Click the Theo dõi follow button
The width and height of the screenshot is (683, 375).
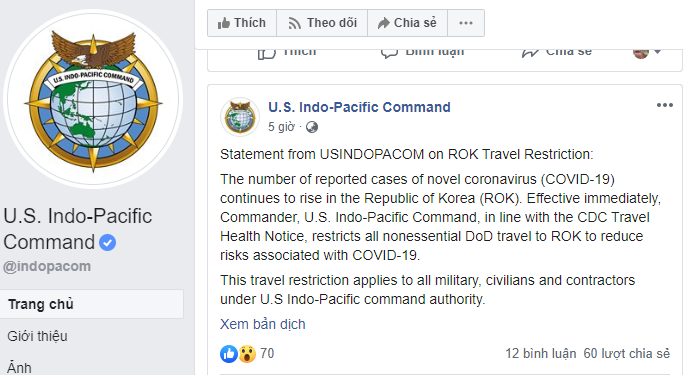click(x=322, y=23)
